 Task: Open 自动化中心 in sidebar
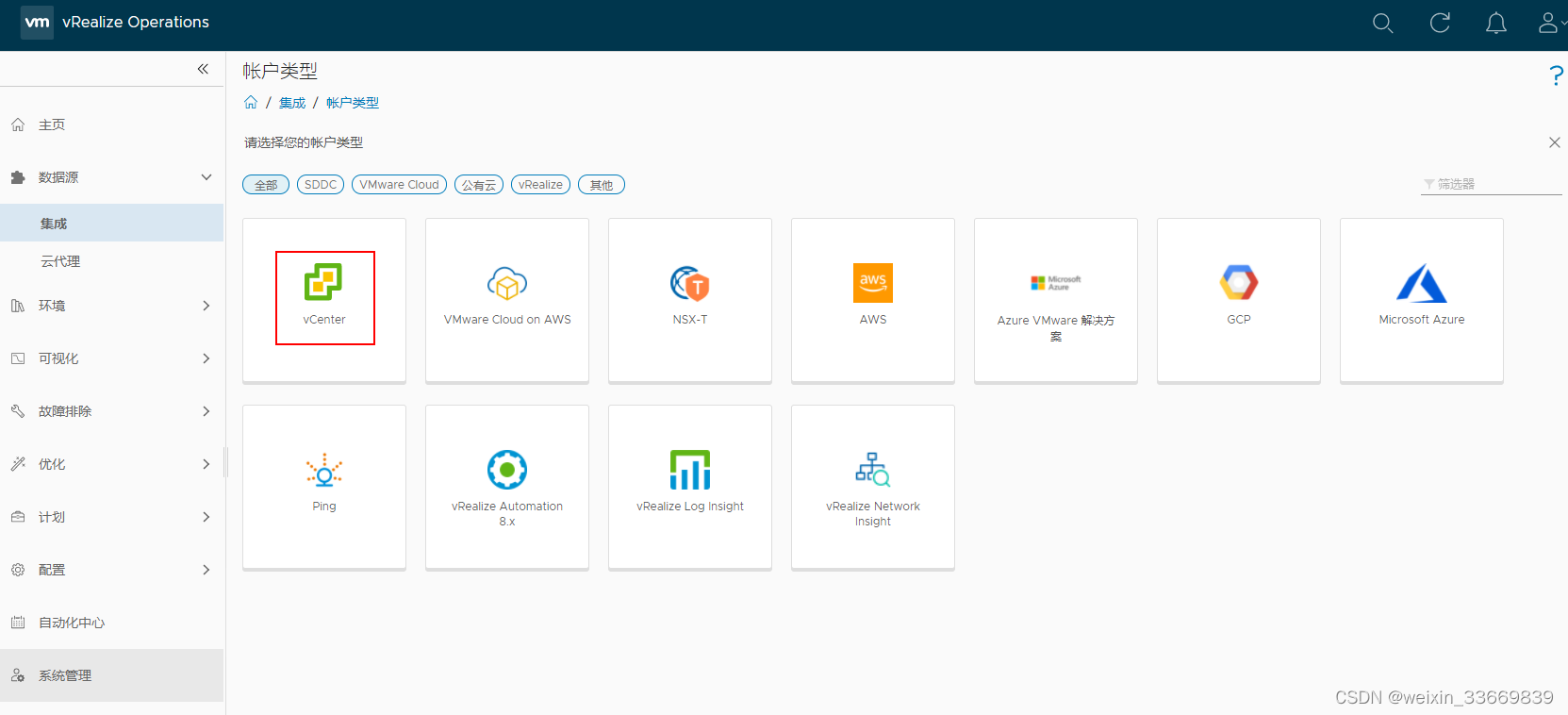[x=111, y=623]
